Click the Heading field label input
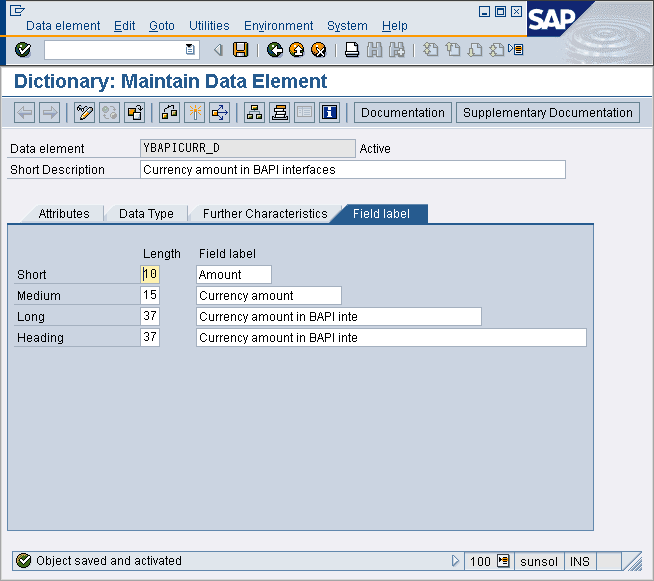This screenshot has width=654, height=581. (x=391, y=337)
